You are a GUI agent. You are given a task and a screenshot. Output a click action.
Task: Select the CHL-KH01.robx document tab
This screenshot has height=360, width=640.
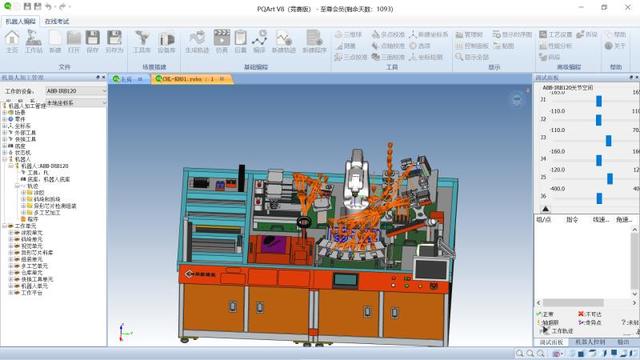tap(192, 79)
